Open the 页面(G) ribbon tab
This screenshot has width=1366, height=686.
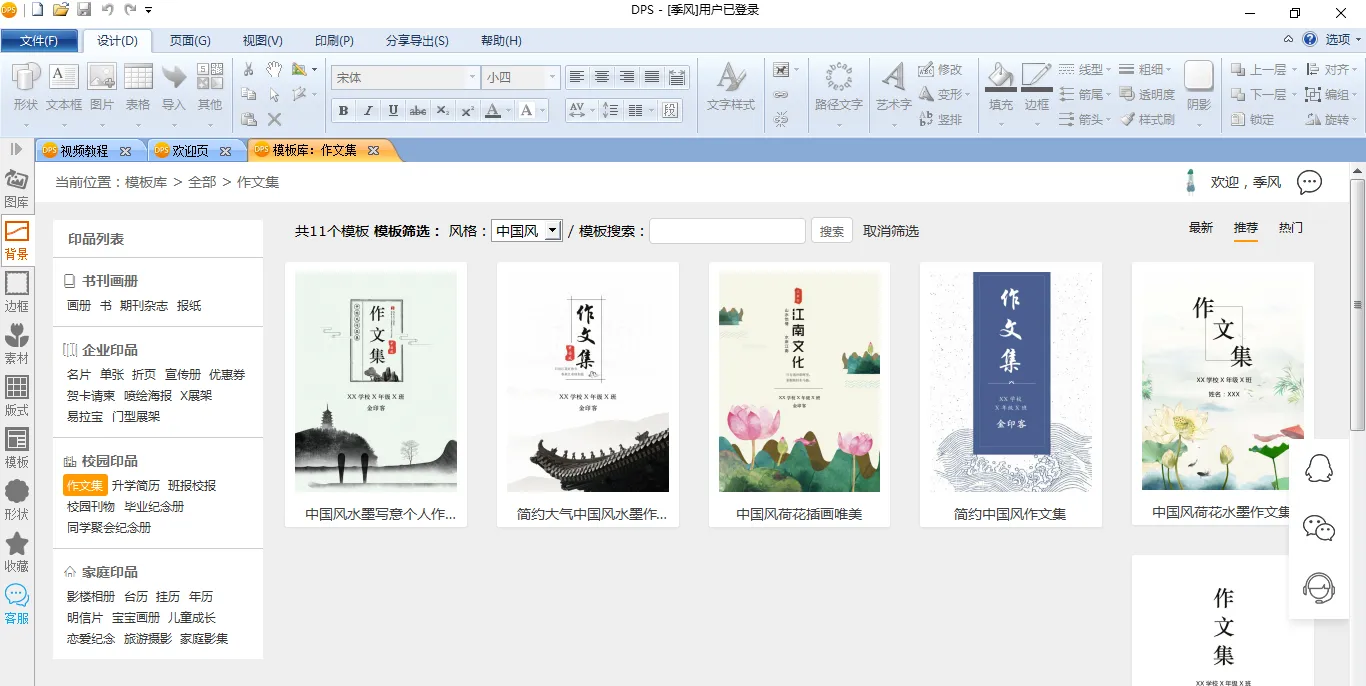tap(190, 41)
